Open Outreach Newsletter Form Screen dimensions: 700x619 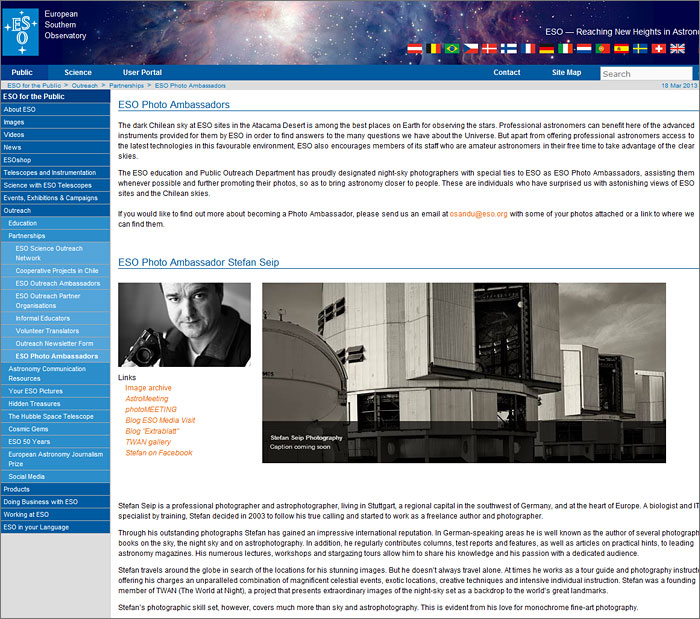pyautogui.click(x=55, y=344)
